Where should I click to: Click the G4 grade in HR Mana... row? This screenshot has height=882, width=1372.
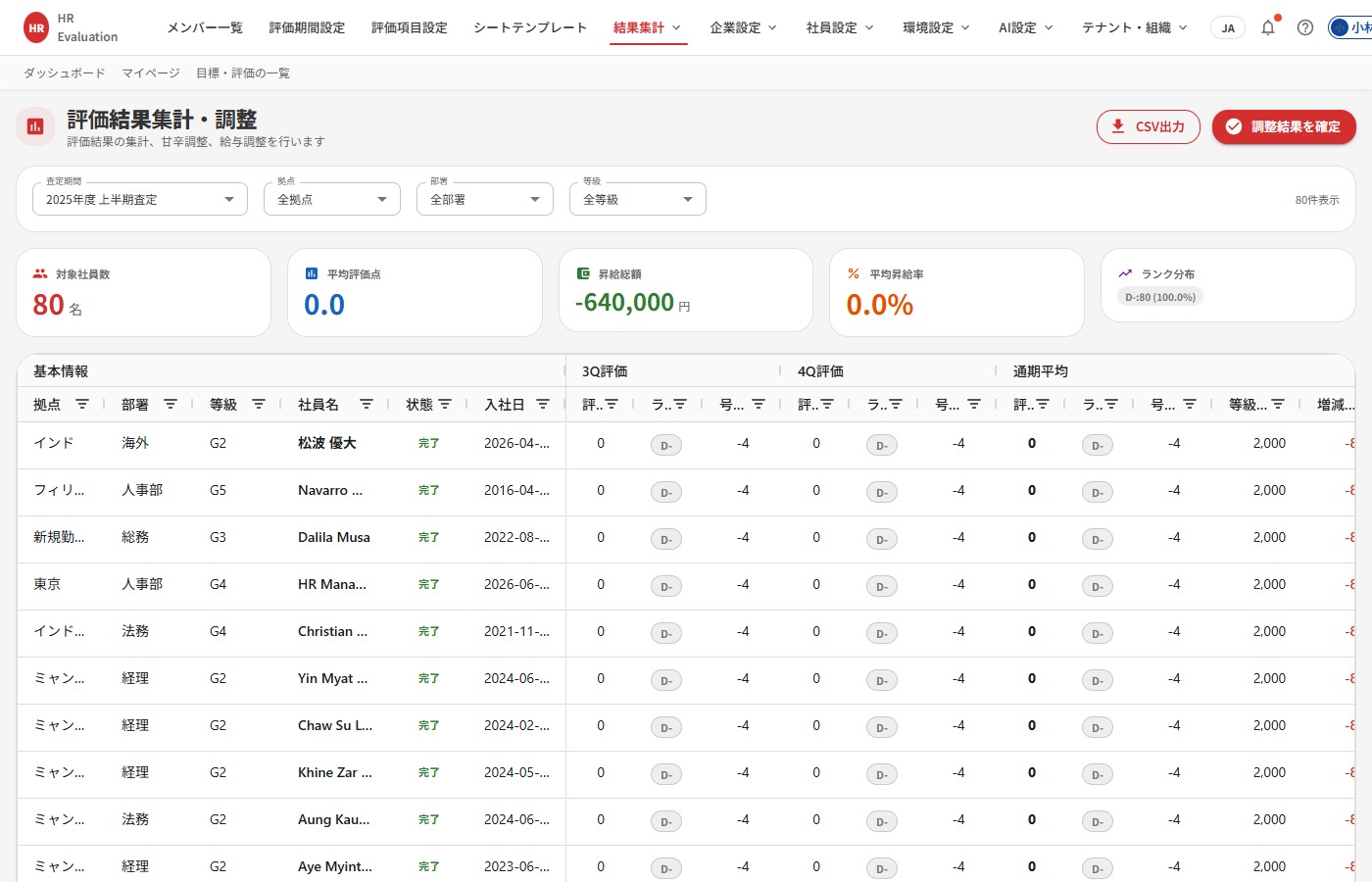218,584
